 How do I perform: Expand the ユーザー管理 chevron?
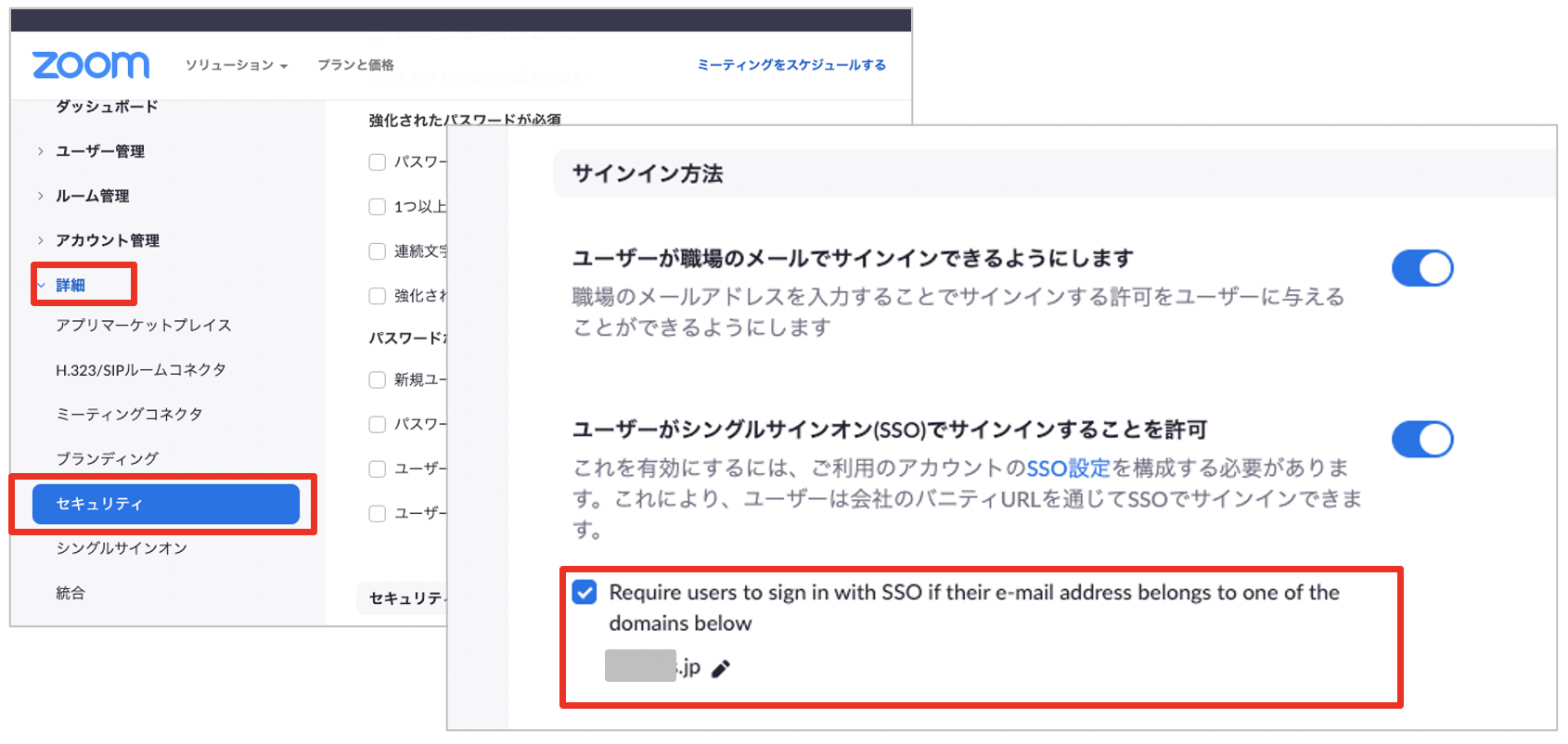(x=40, y=151)
